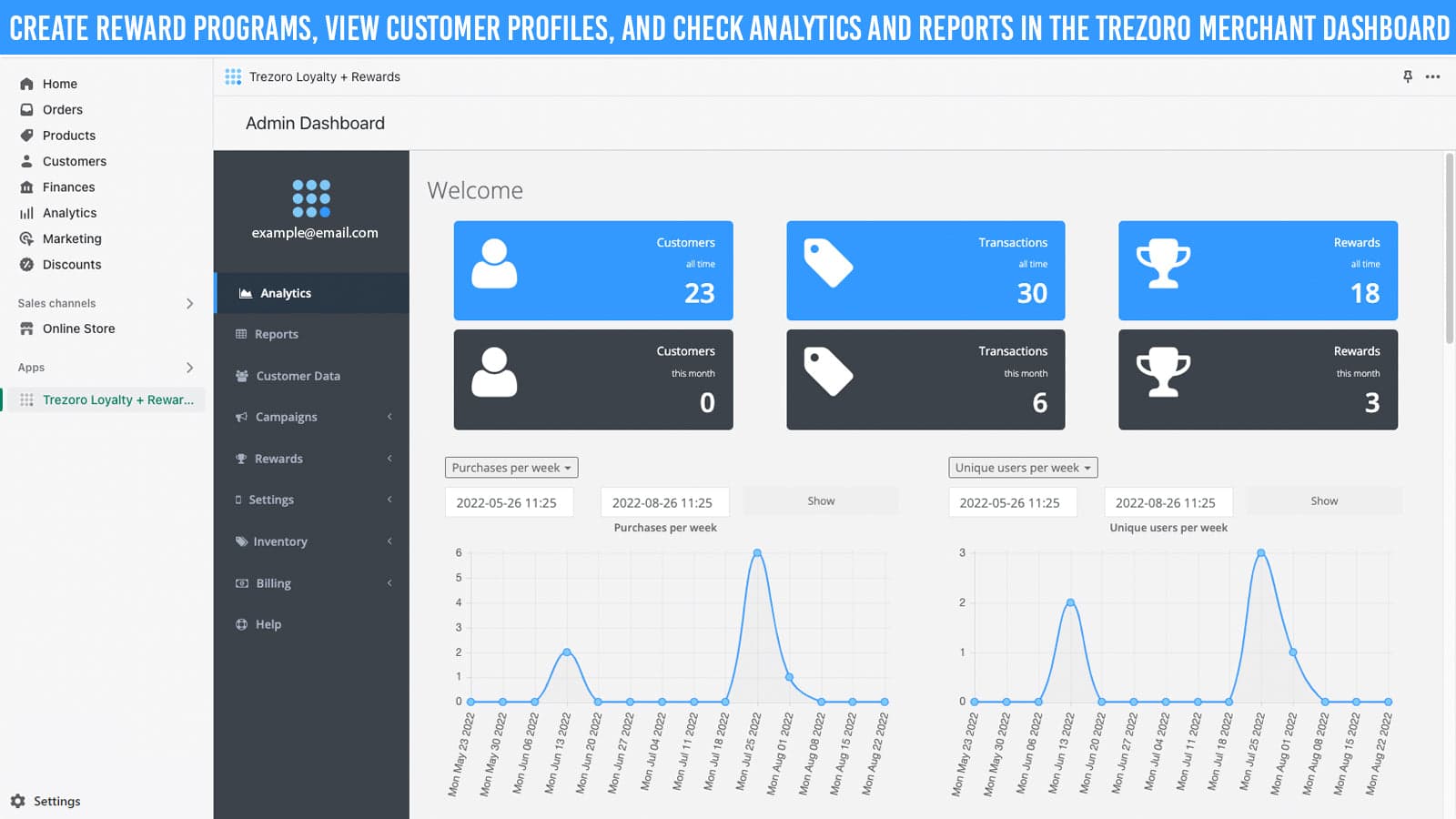The image size is (1456, 819).
Task: Click the Reports table icon
Action: [241, 334]
